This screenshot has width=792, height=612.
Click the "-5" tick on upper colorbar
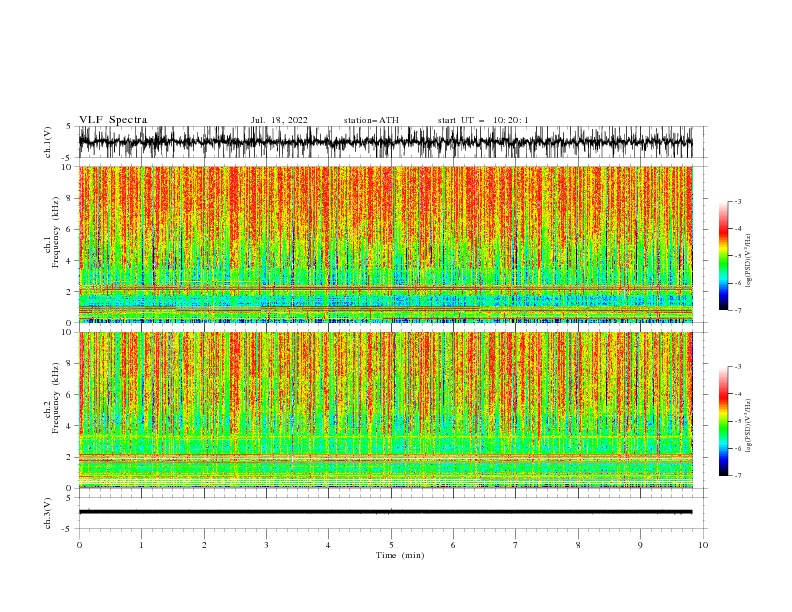(x=738, y=256)
